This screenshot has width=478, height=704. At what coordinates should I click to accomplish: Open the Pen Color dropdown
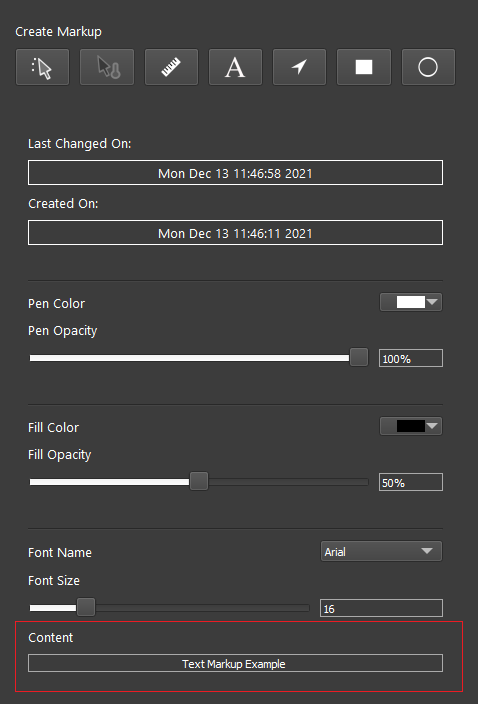point(411,302)
